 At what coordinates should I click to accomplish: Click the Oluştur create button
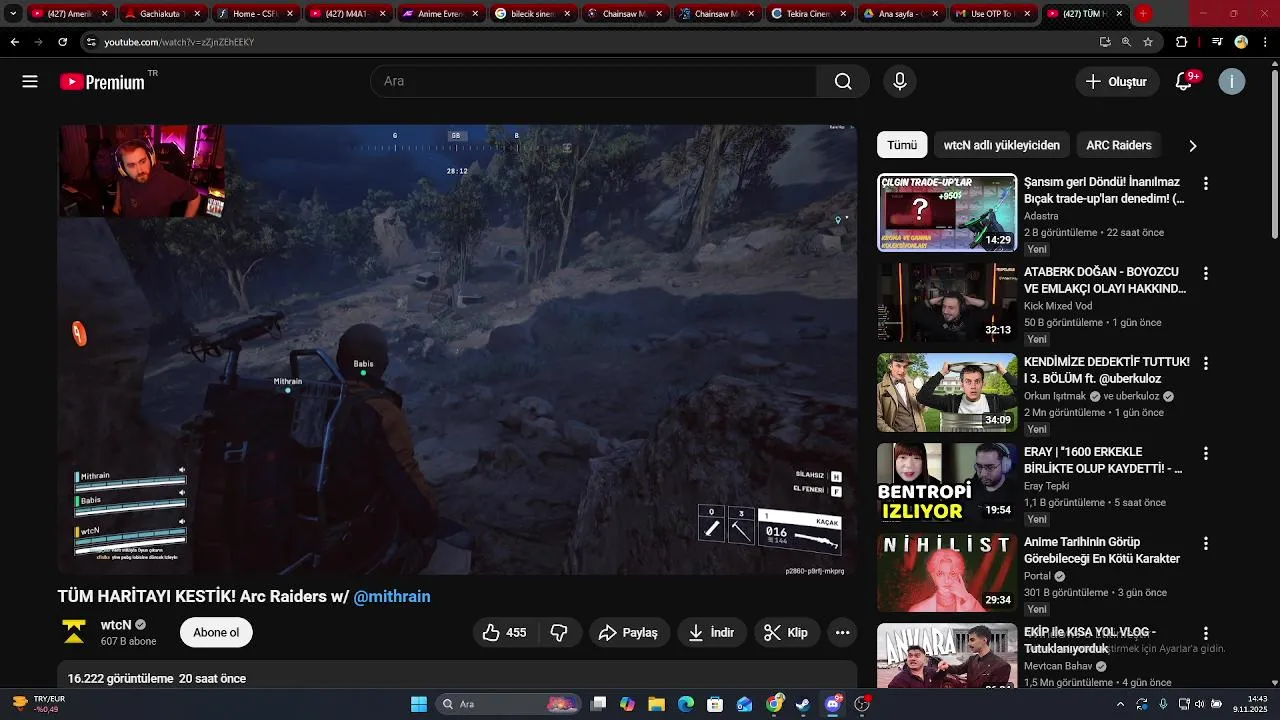tap(1117, 82)
